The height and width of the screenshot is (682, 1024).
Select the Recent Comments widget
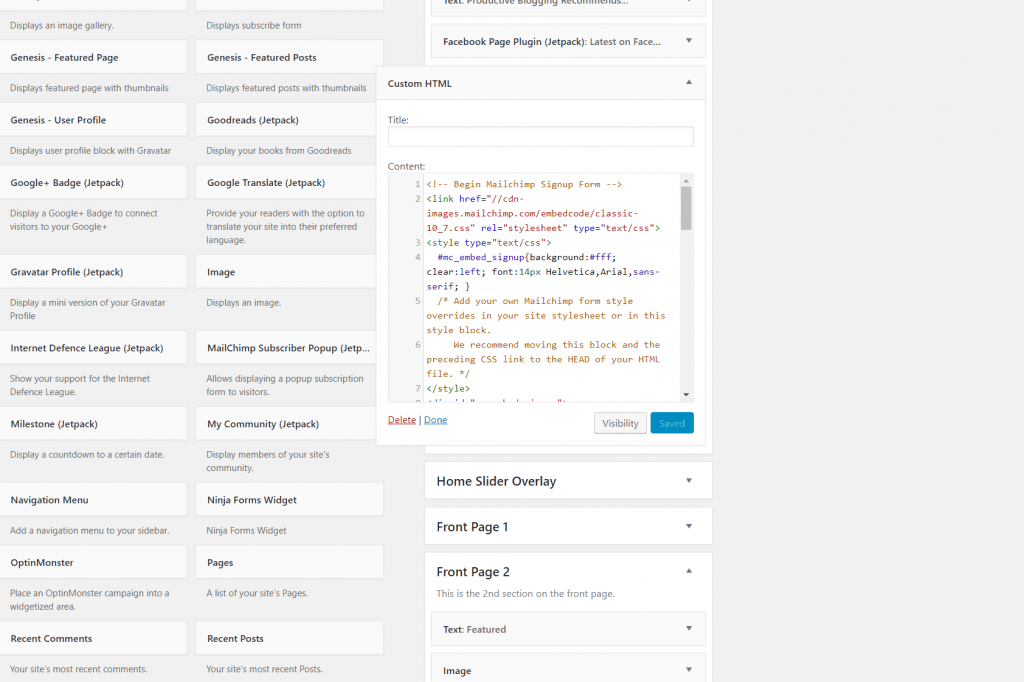[x=93, y=639]
